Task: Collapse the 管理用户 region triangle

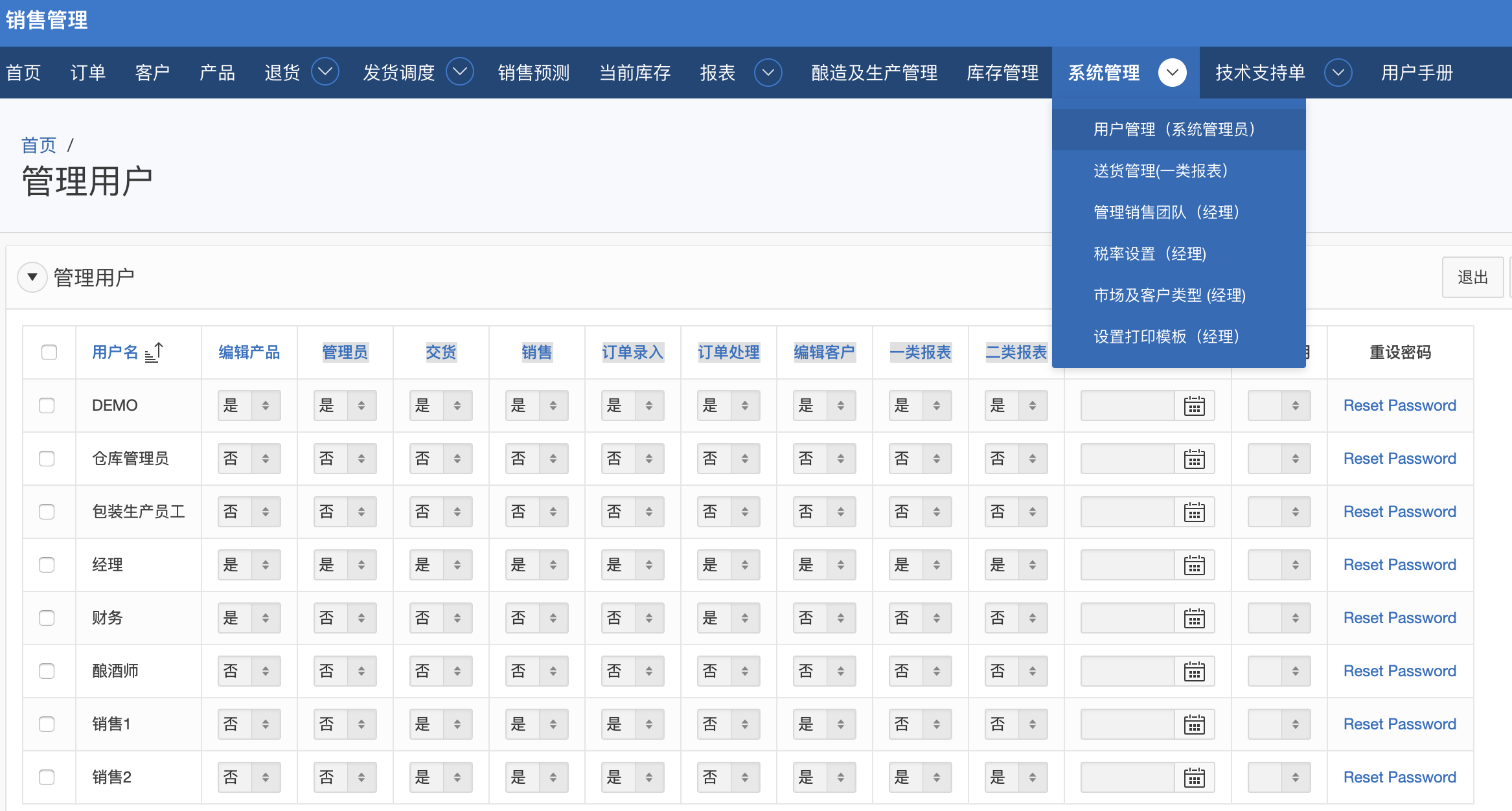Action: tap(32, 277)
